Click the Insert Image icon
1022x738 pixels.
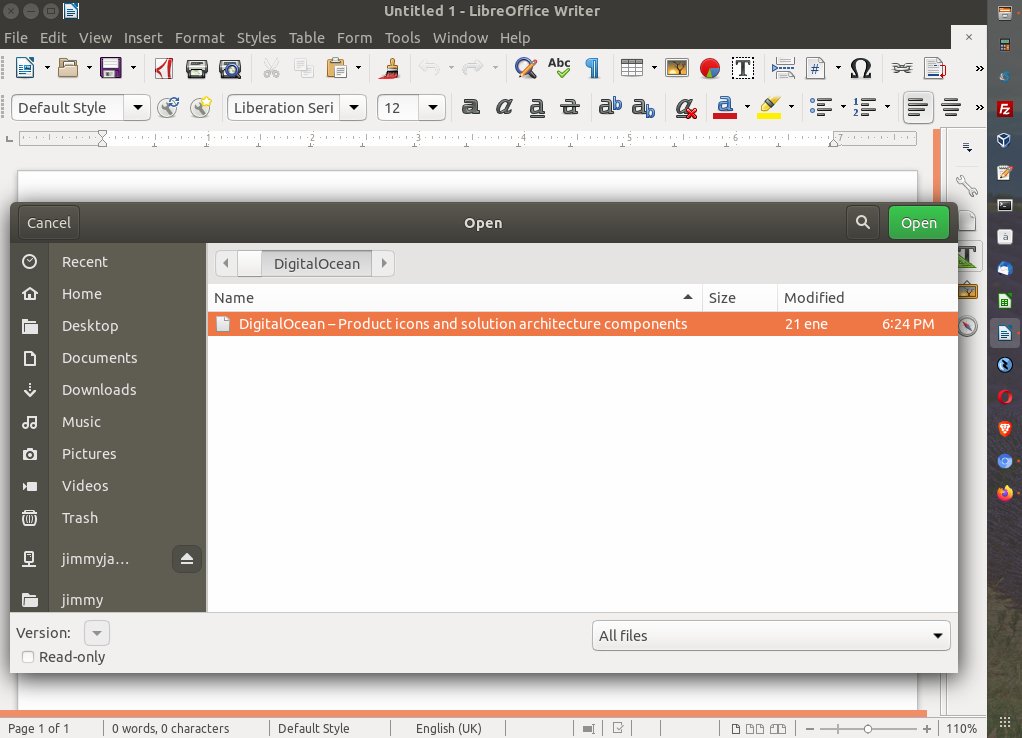(677, 68)
